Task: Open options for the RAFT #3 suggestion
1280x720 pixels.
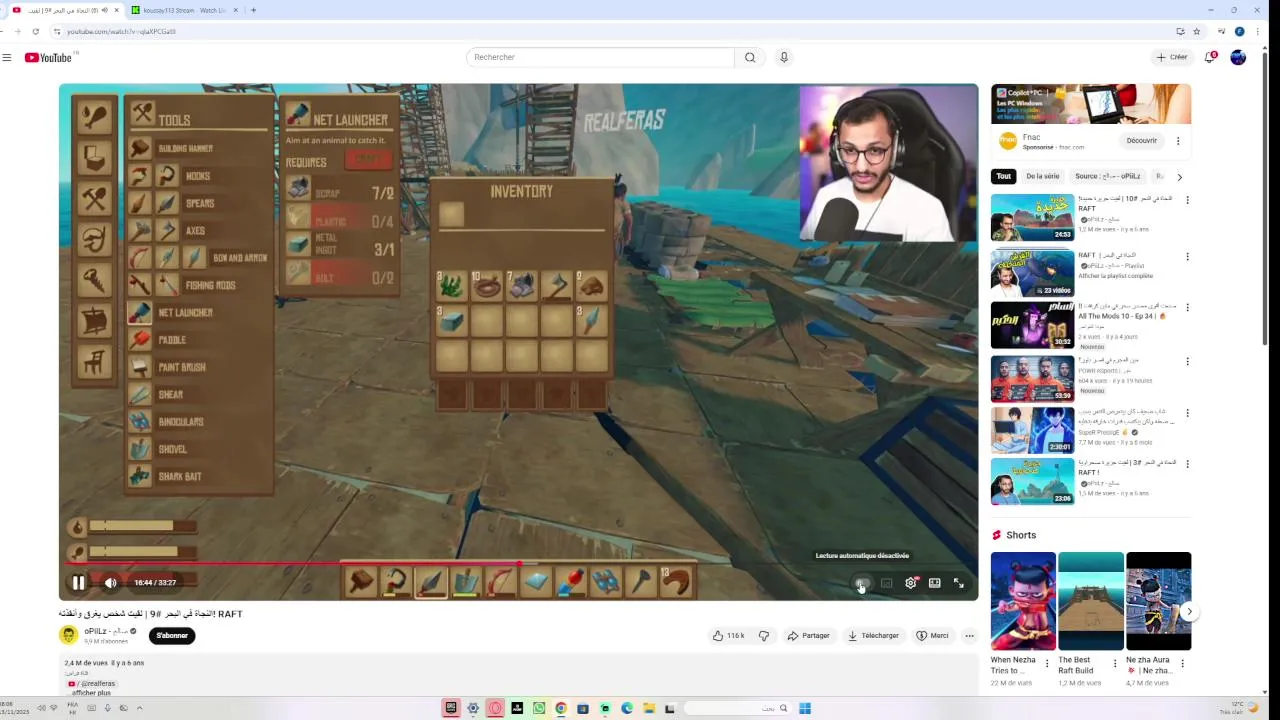Action: (1187, 465)
